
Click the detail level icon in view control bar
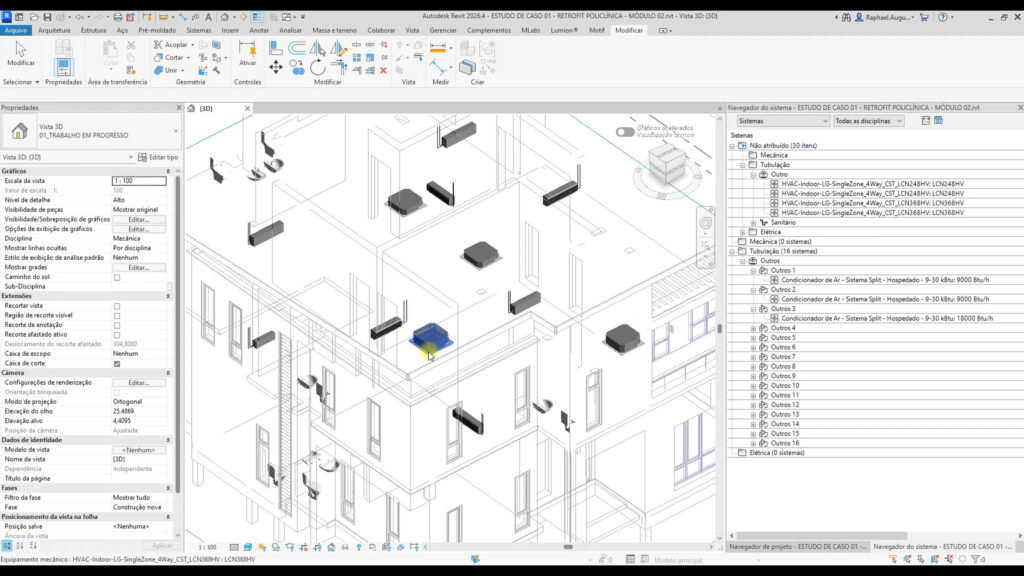coord(234,547)
